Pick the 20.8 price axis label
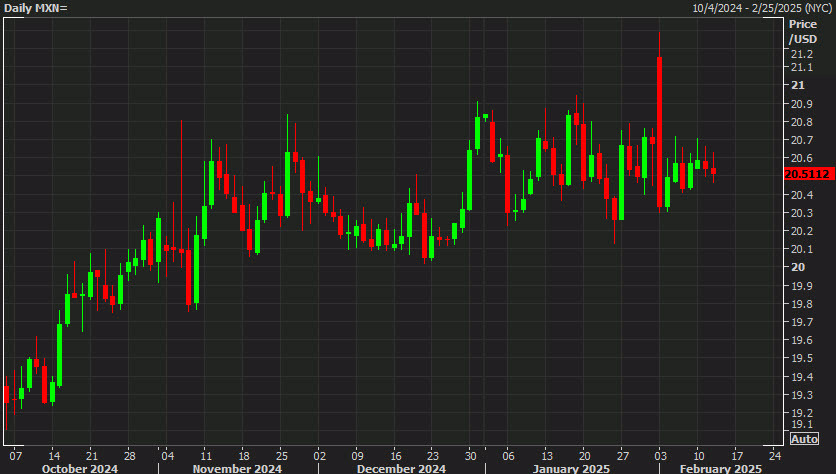Viewport: 836px width, 474px height. (802, 122)
